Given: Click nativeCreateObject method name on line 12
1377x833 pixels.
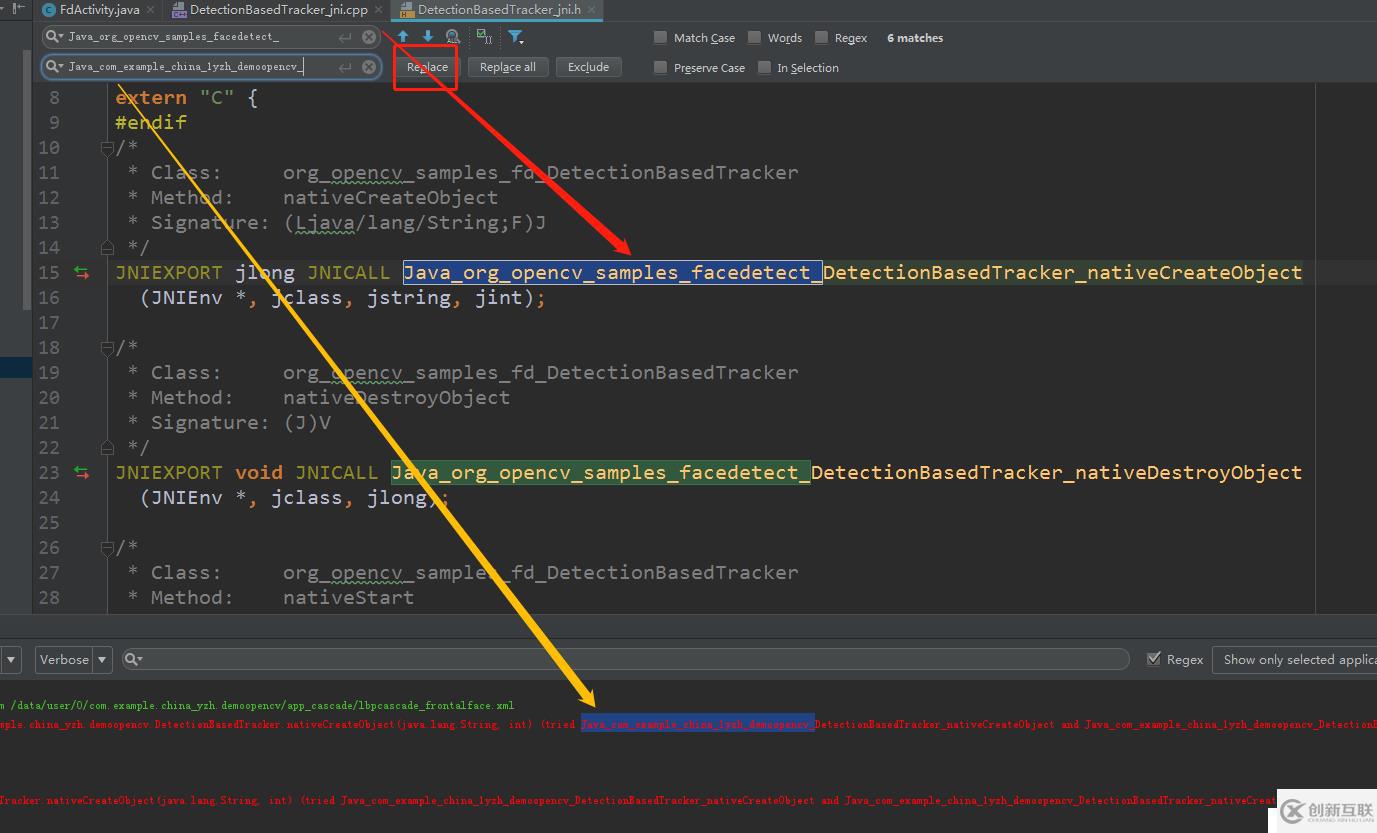Looking at the screenshot, I should pyautogui.click(x=390, y=198).
